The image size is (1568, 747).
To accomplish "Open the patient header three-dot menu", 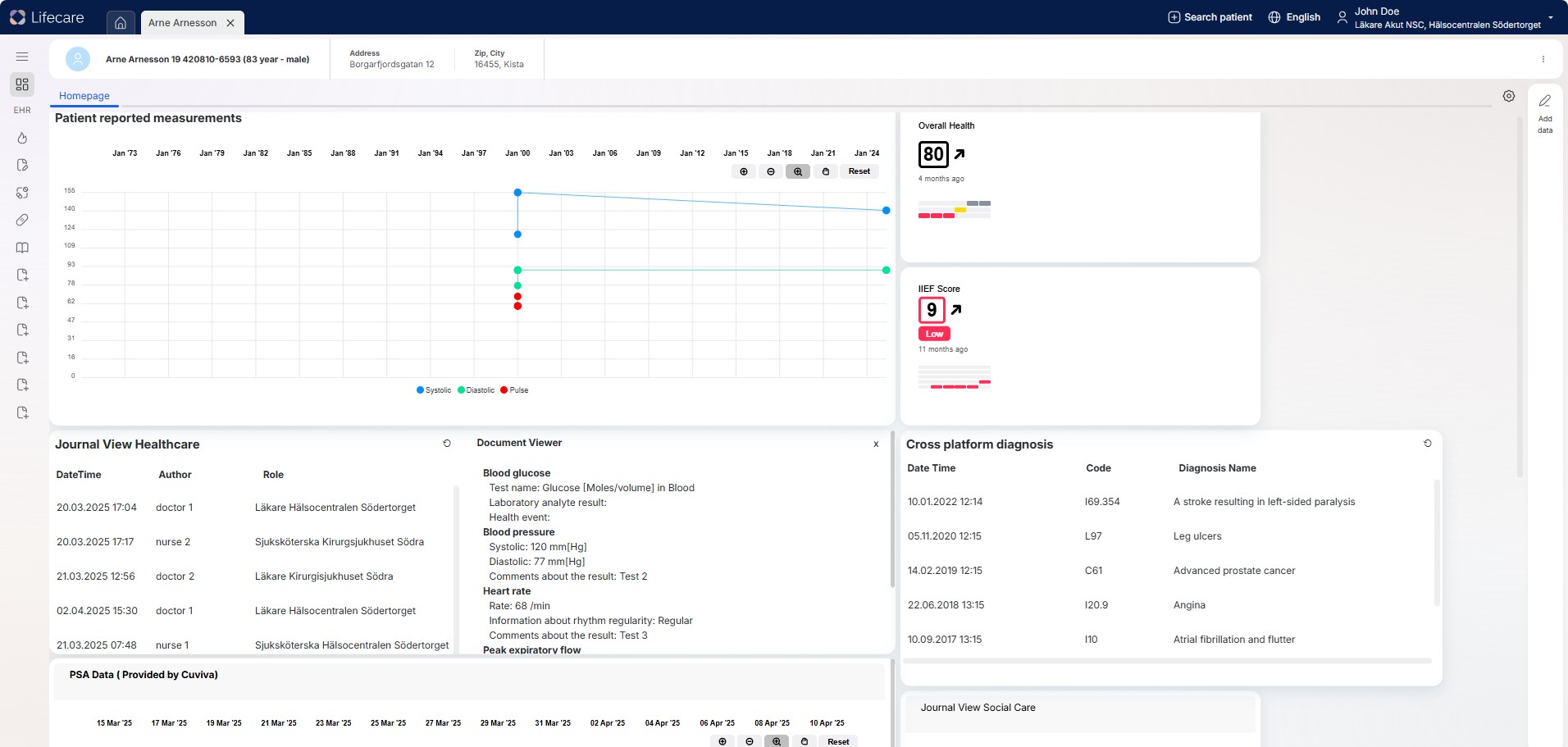I will pyautogui.click(x=1543, y=59).
